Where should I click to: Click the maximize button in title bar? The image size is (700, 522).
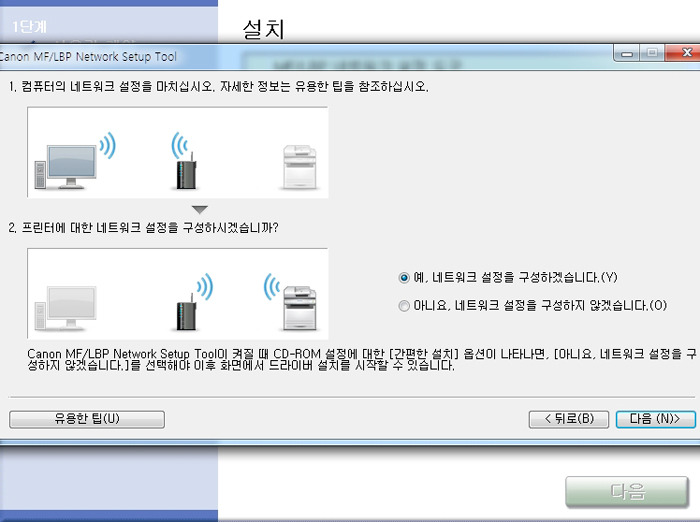[652, 53]
